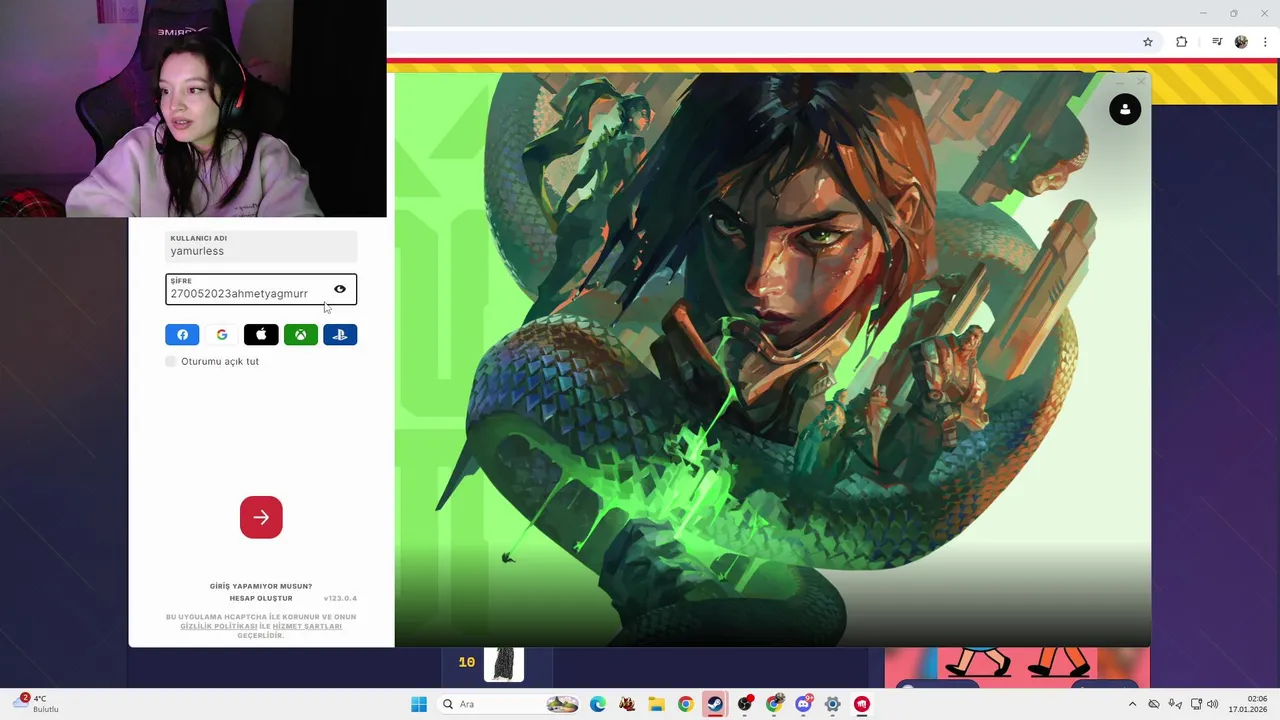This screenshot has height=720, width=1280.
Task: Open Chrome media control icon
Action: [1217, 42]
